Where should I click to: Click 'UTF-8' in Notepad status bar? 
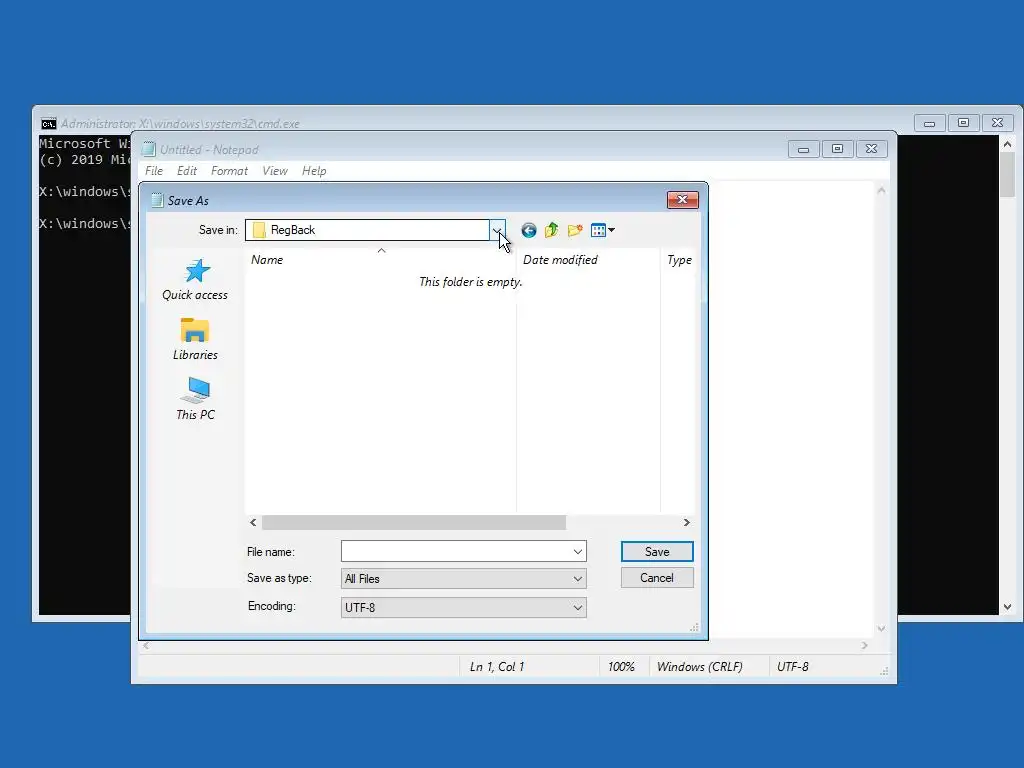pyautogui.click(x=793, y=667)
